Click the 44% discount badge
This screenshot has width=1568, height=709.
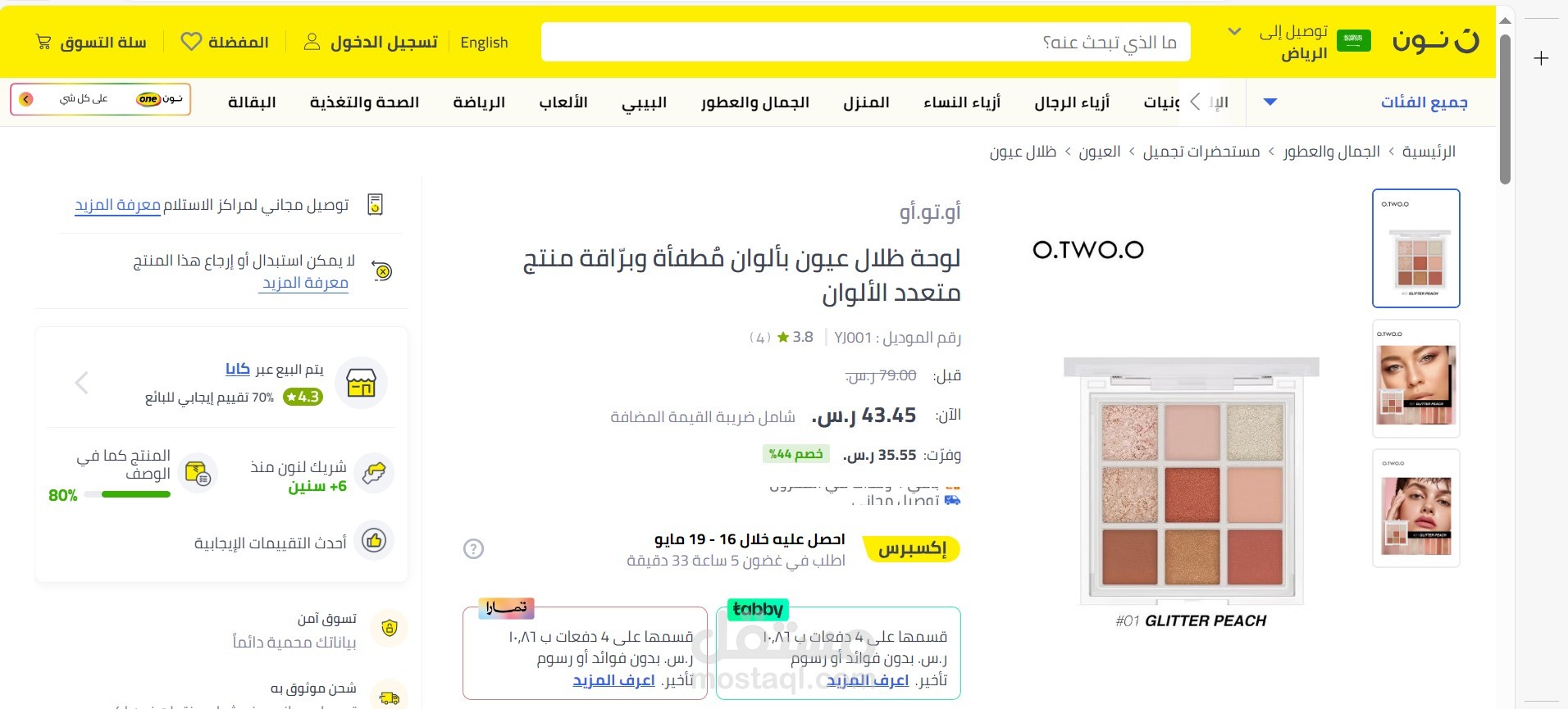(795, 454)
